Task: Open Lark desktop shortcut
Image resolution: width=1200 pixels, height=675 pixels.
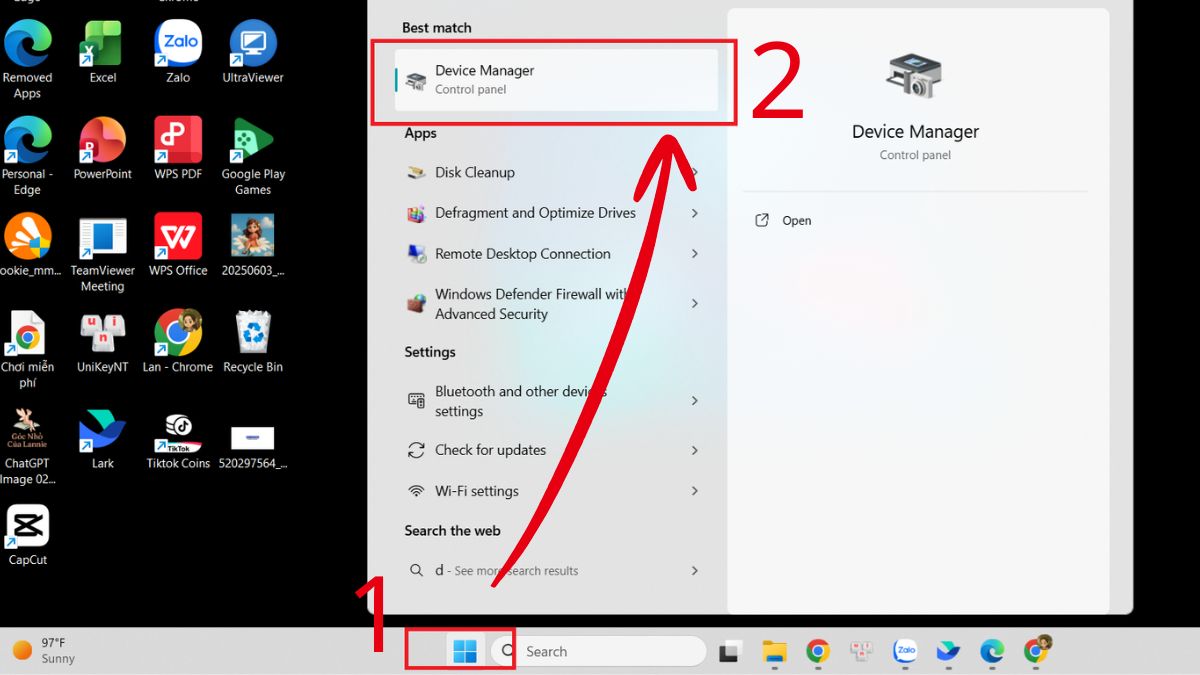Action: 102,438
